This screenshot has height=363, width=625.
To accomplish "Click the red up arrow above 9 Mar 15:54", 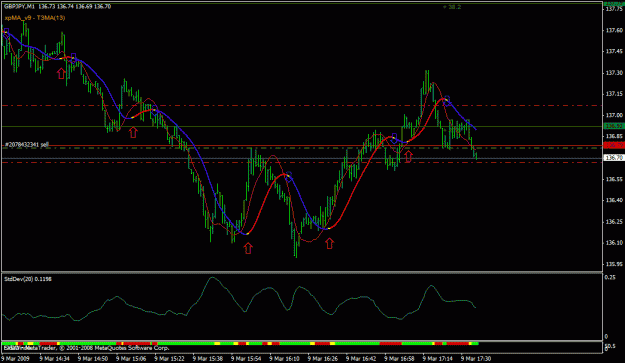I will (248, 248).
